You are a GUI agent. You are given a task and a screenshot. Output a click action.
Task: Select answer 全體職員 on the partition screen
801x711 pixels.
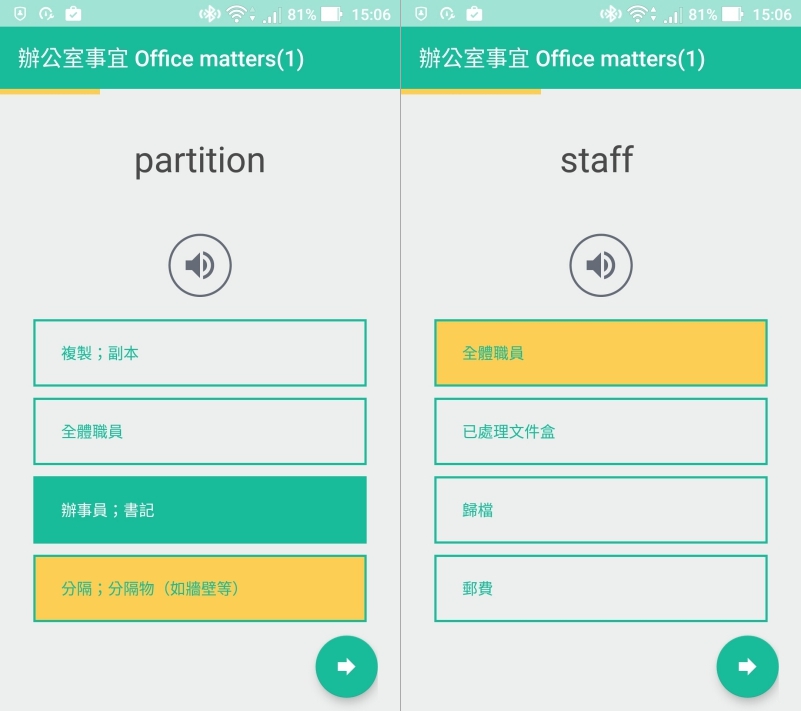coord(200,432)
